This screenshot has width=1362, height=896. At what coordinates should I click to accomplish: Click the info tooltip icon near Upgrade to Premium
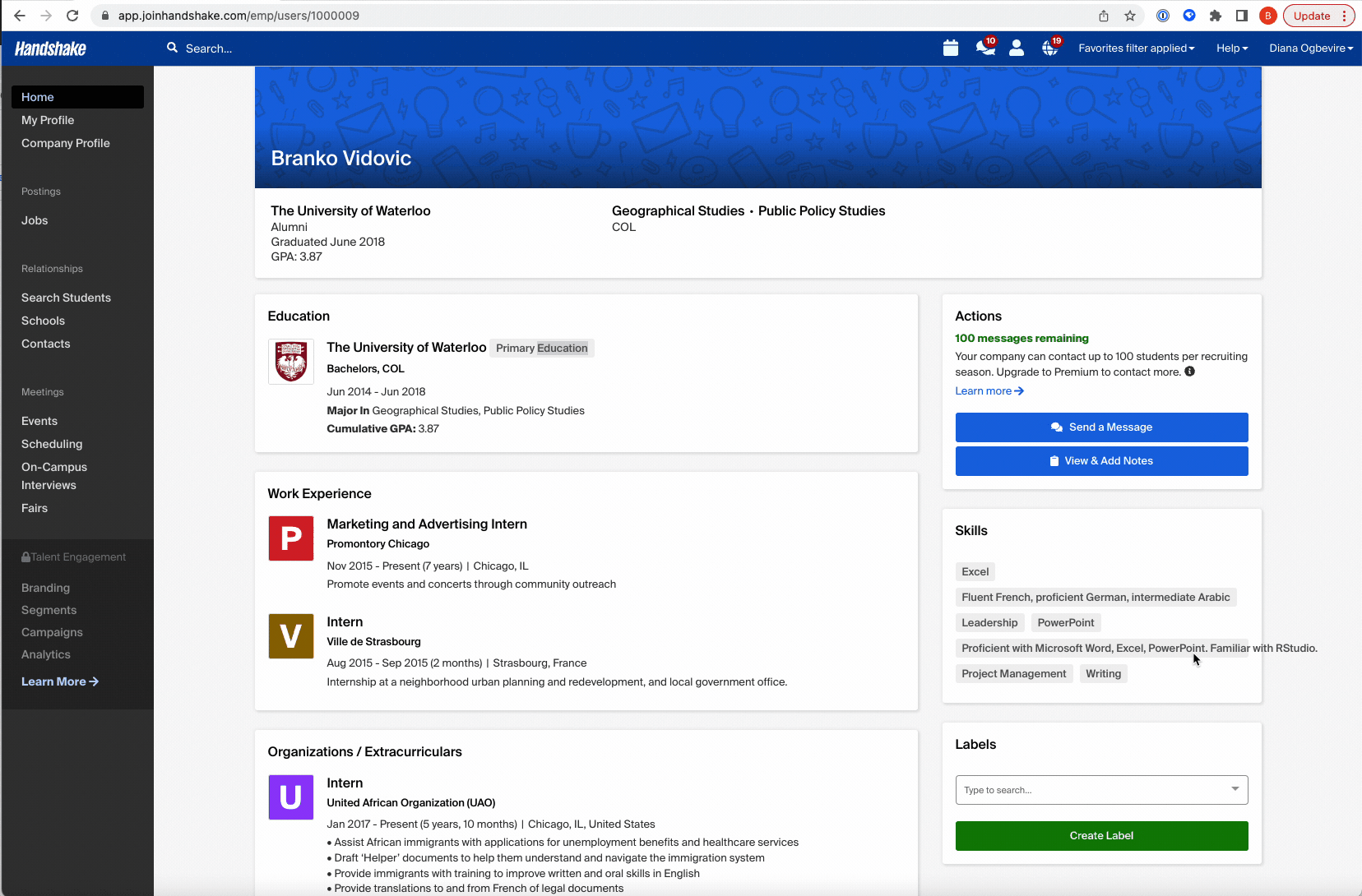[x=1190, y=372]
